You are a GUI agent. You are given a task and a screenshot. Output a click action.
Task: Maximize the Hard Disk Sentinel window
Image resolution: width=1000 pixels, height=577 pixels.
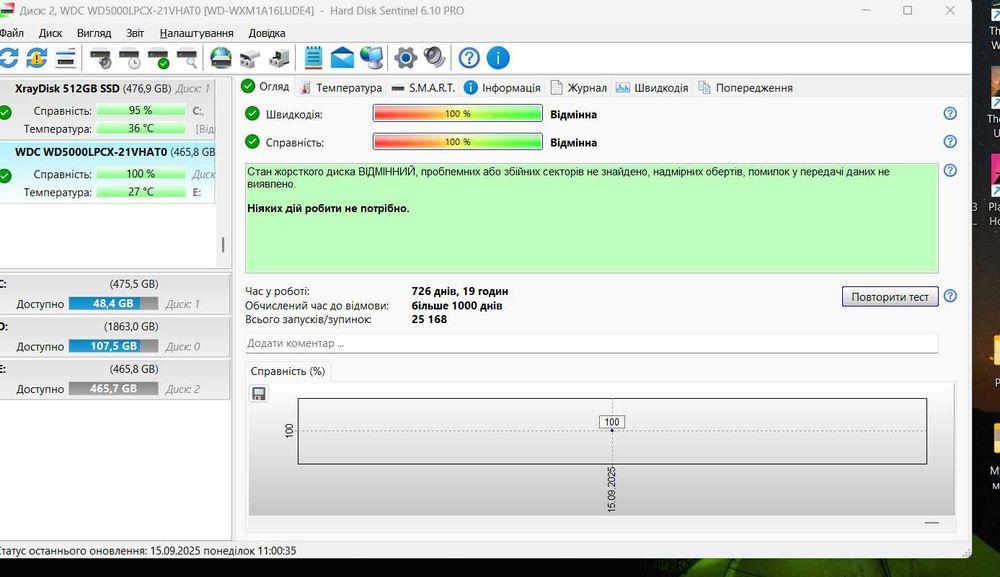pos(908,10)
